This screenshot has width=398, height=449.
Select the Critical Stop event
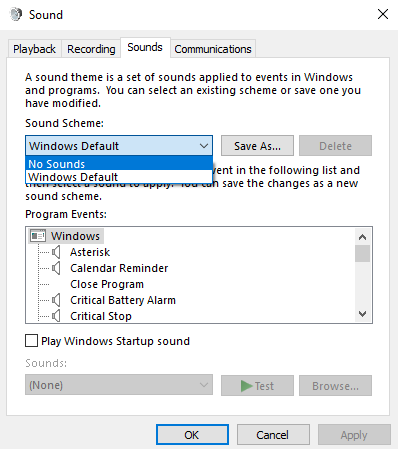(x=101, y=316)
